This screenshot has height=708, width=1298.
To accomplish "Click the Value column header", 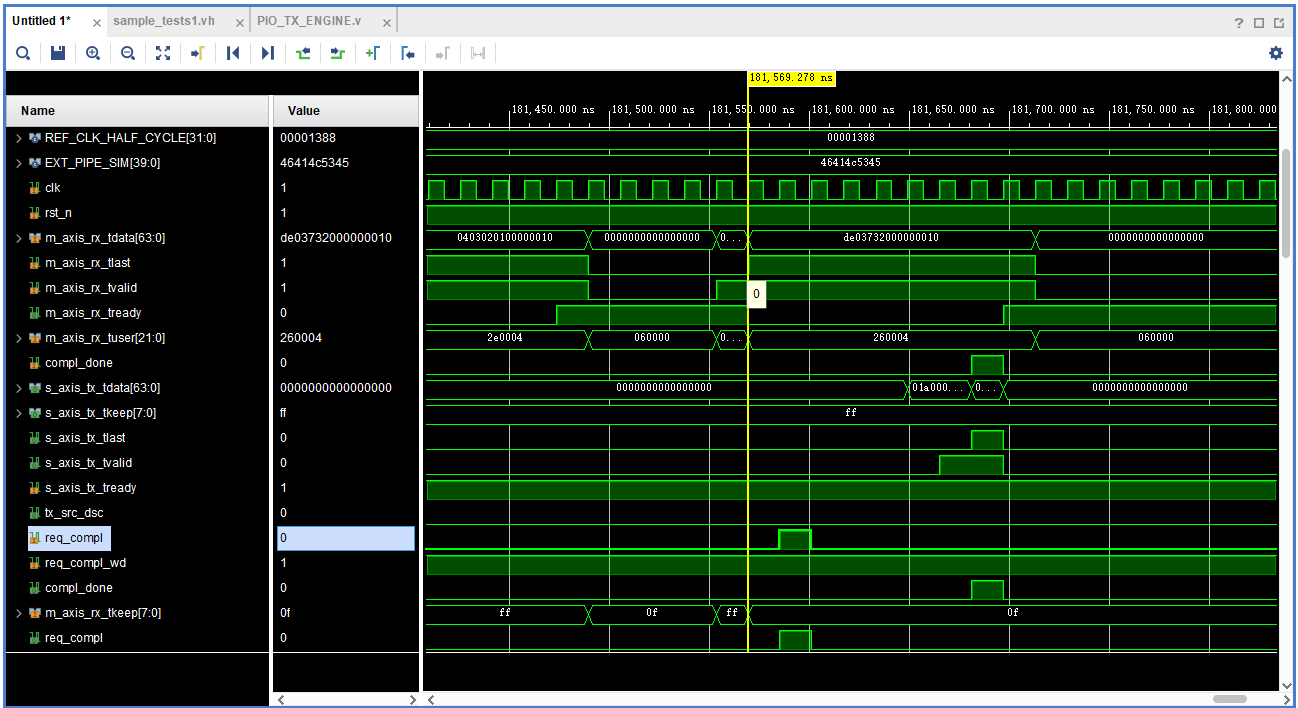I will point(346,111).
